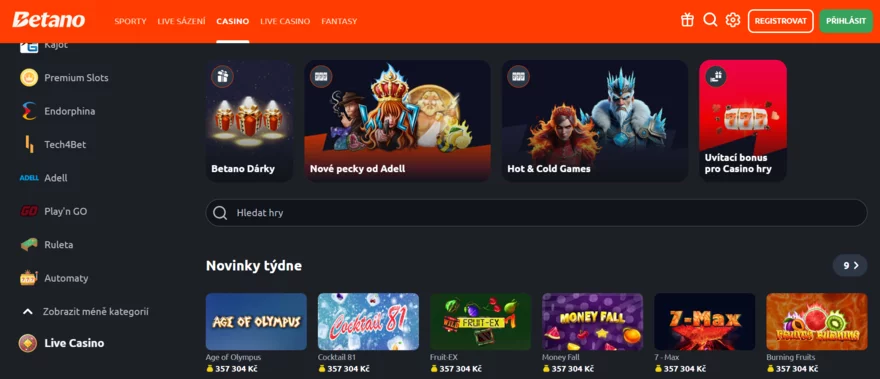The height and width of the screenshot is (379, 880).
Task: Click the search magnifier icon in header
Action: pos(711,21)
